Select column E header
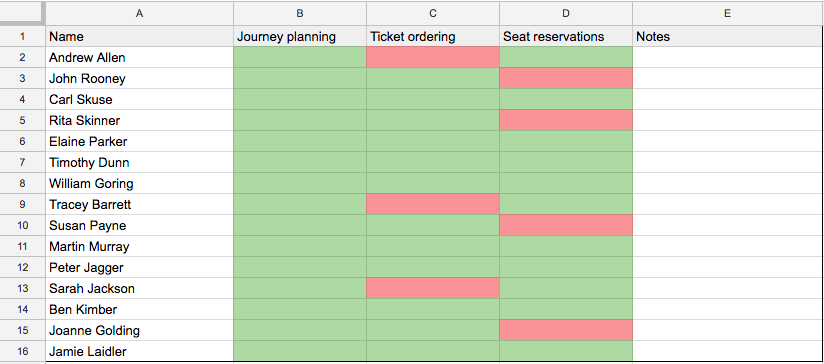Screen dimensions: 824x364 pyautogui.click(x=728, y=14)
